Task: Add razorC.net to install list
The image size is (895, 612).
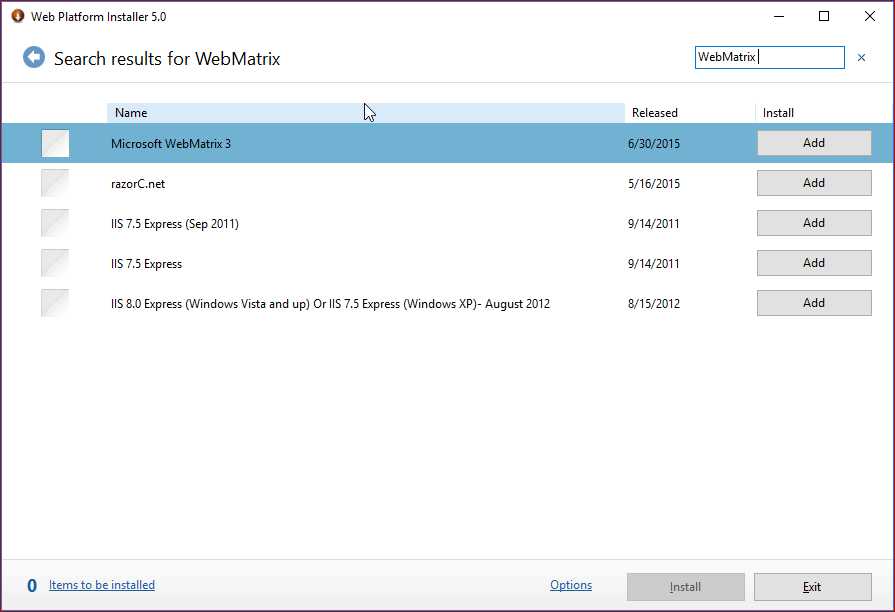Action: coord(814,183)
